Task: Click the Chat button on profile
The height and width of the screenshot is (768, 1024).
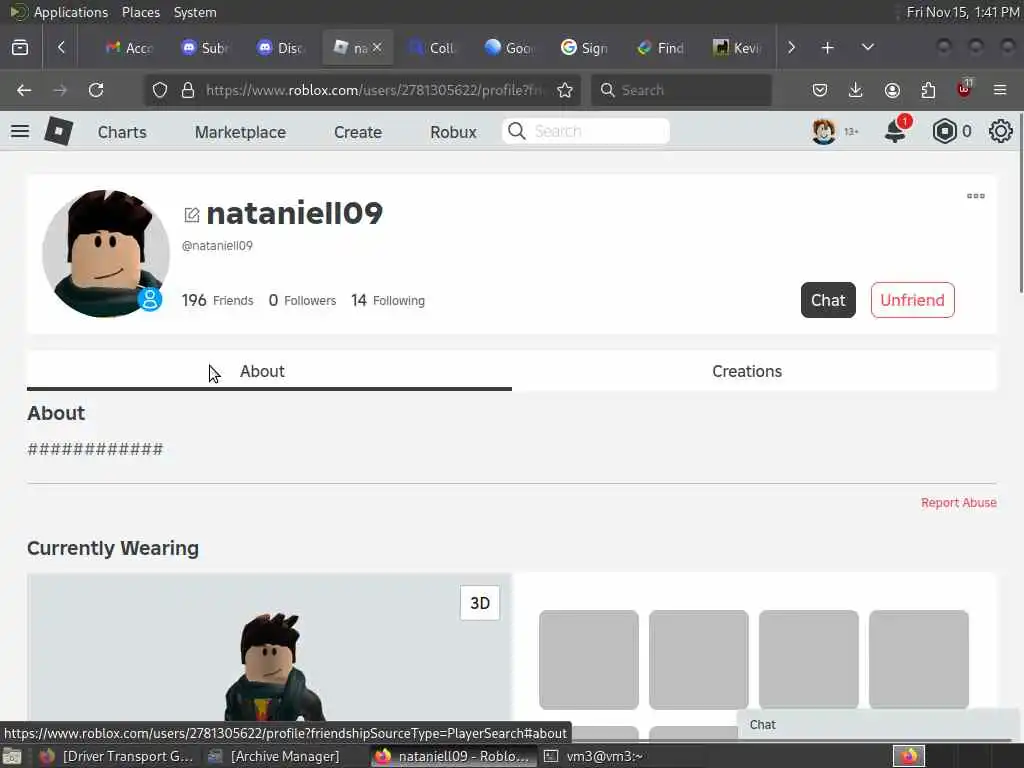Action: click(828, 300)
